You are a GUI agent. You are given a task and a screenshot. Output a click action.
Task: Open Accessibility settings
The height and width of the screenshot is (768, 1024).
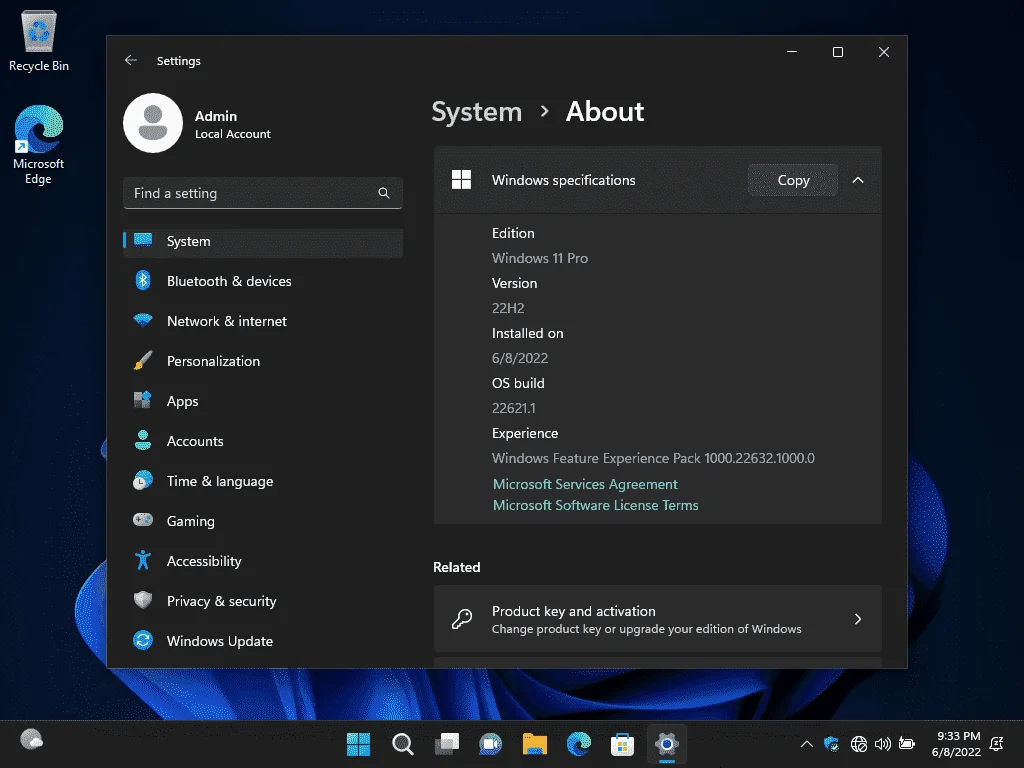pos(263,561)
